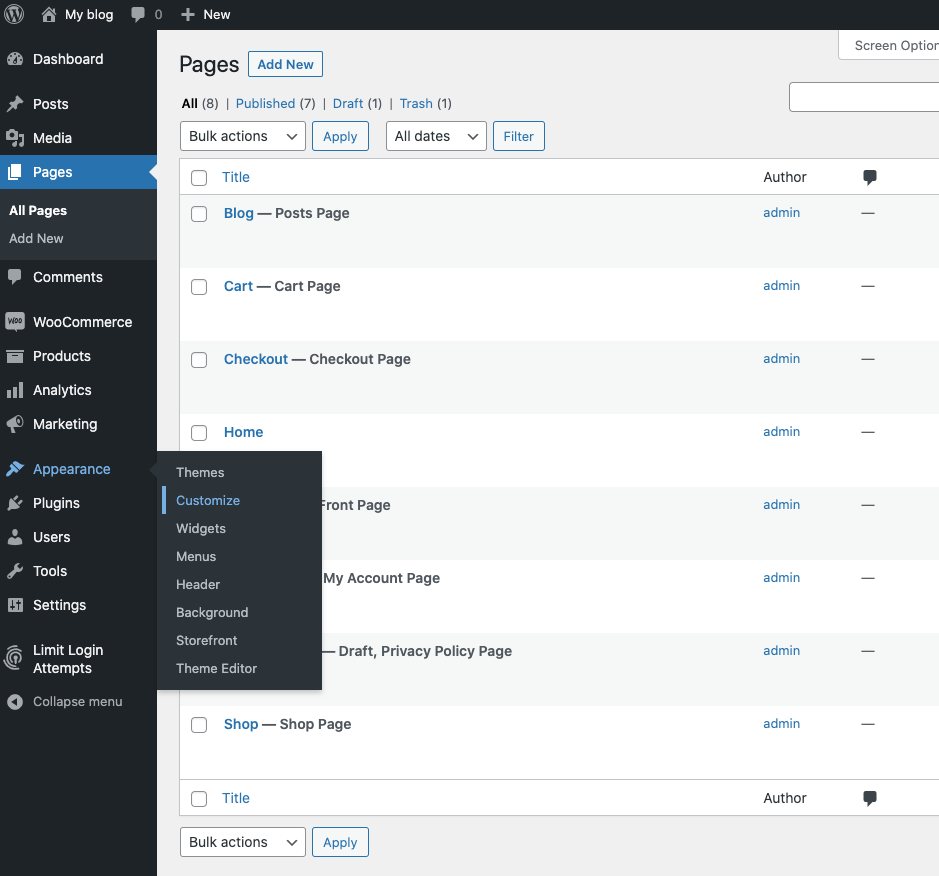Select Widgets in Appearance submenu
The image size is (939, 876).
(x=201, y=529)
